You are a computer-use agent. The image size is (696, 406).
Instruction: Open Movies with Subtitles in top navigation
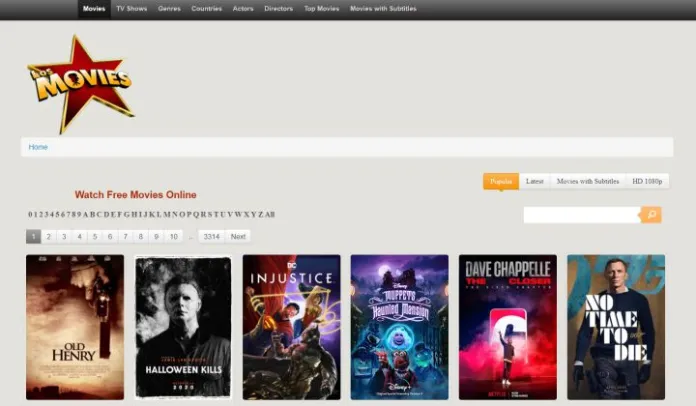pos(383,9)
